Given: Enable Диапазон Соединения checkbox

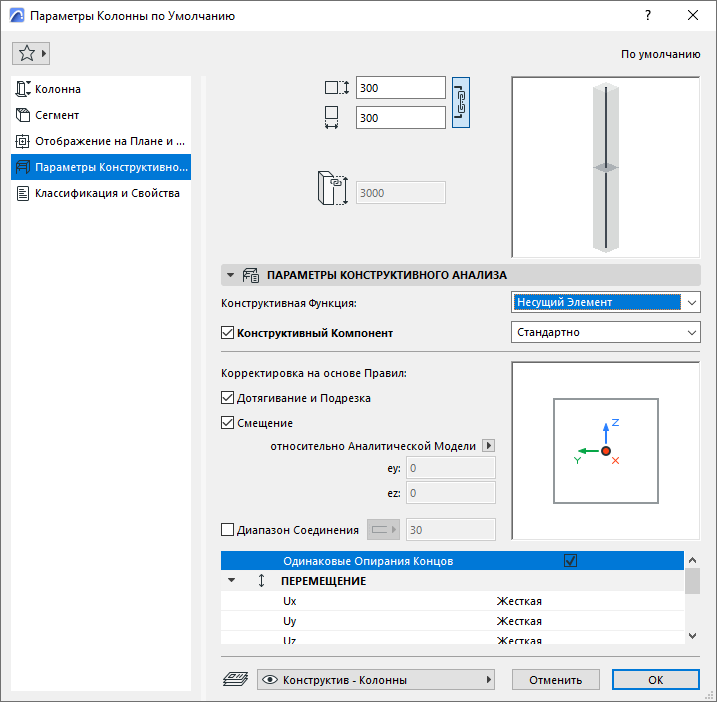Looking at the screenshot, I should tap(227, 530).
